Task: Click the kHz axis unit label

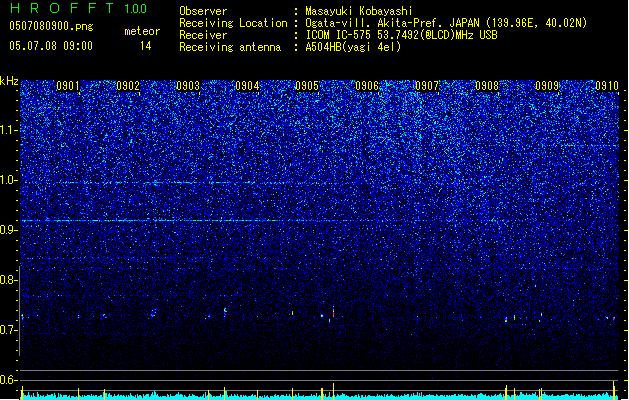Action: point(9,81)
